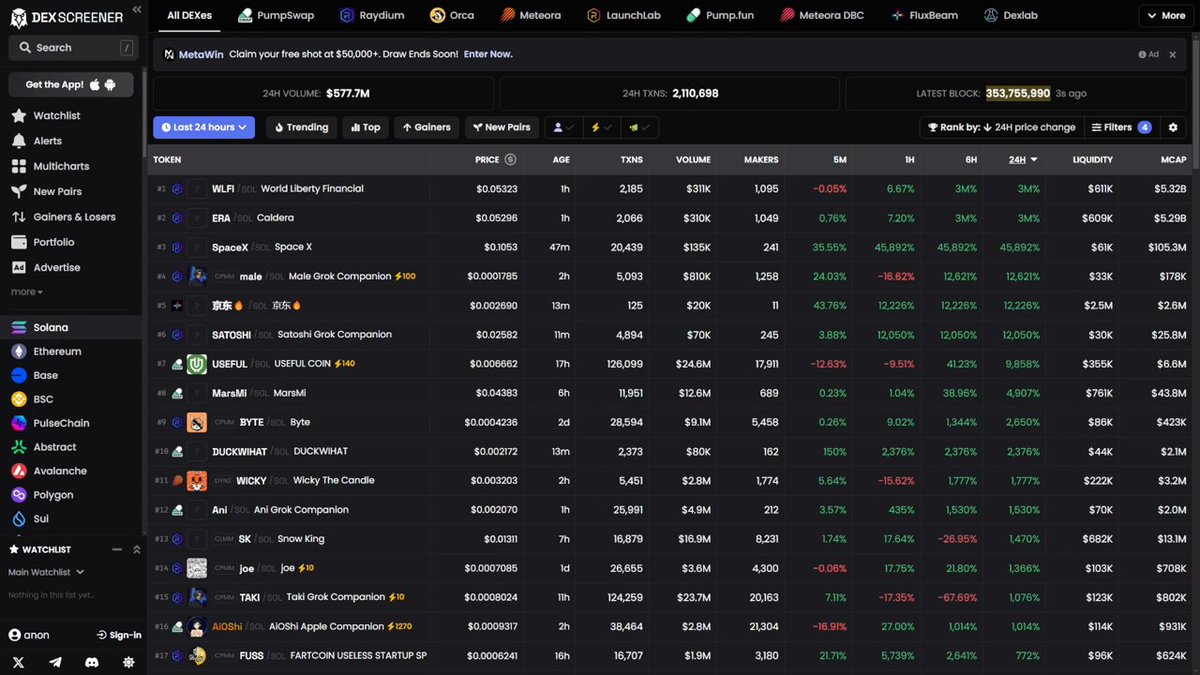Image resolution: width=1200 pixels, height=675 pixels.
Task: Open X (Twitter) social link
Action: point(19,662)
